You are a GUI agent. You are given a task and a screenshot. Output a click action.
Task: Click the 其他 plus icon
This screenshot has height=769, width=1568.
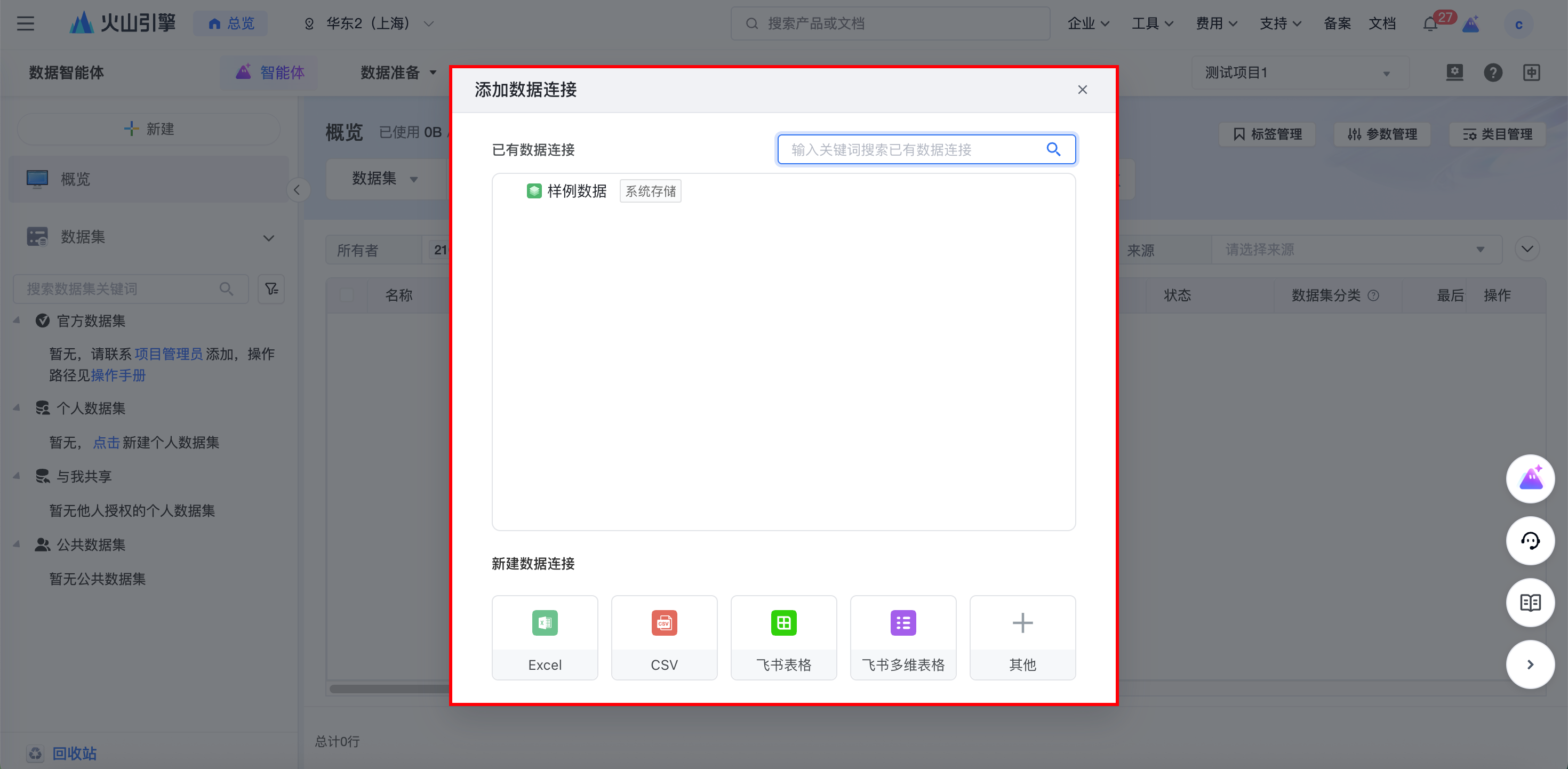point(1022,623)
